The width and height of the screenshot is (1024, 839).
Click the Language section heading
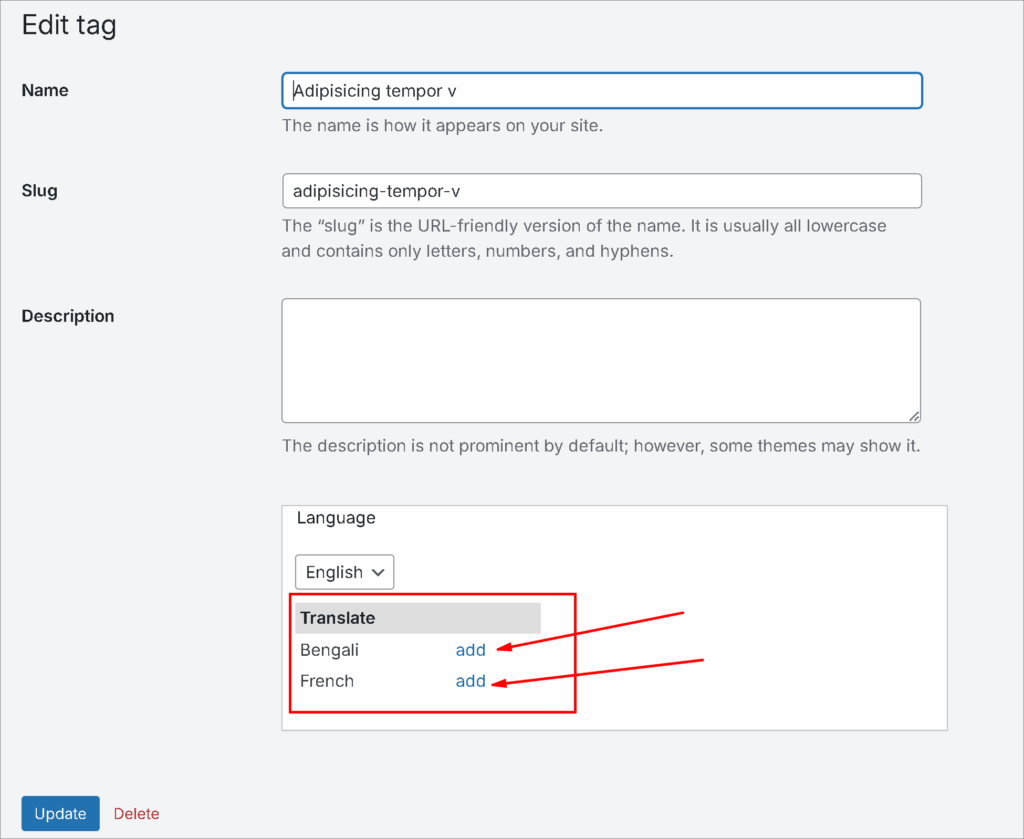336,518
